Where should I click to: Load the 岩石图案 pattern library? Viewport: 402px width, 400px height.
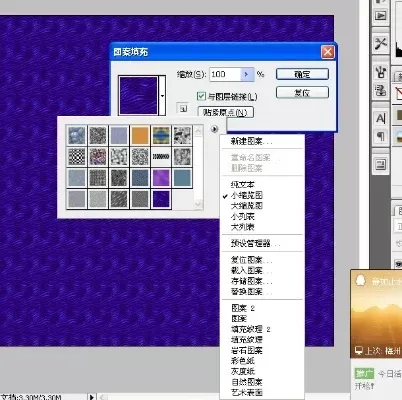247,351
